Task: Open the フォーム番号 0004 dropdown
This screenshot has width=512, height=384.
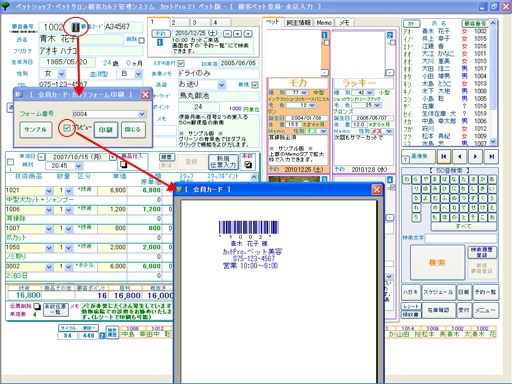Action: click(142, 114)
